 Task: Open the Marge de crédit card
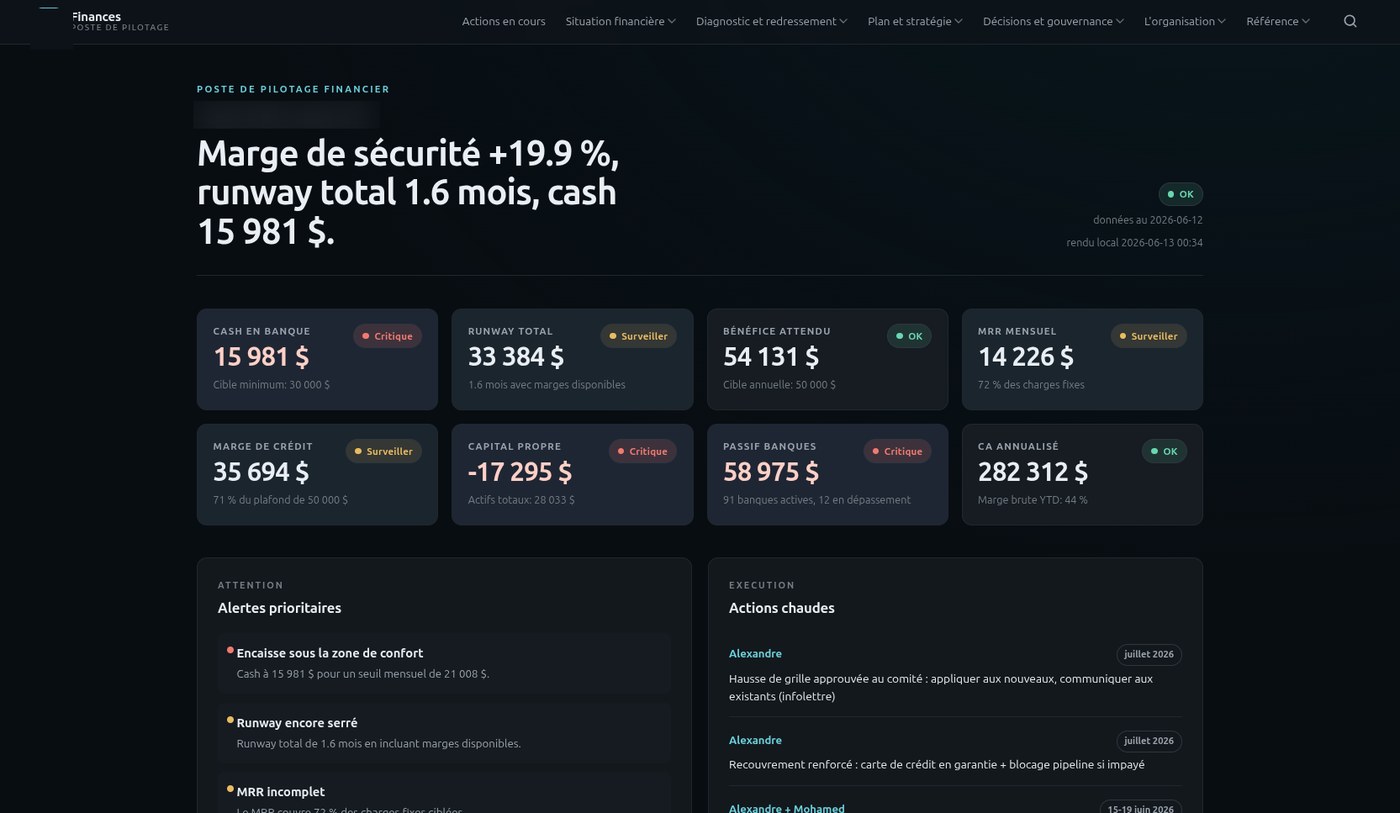point(317,474)
